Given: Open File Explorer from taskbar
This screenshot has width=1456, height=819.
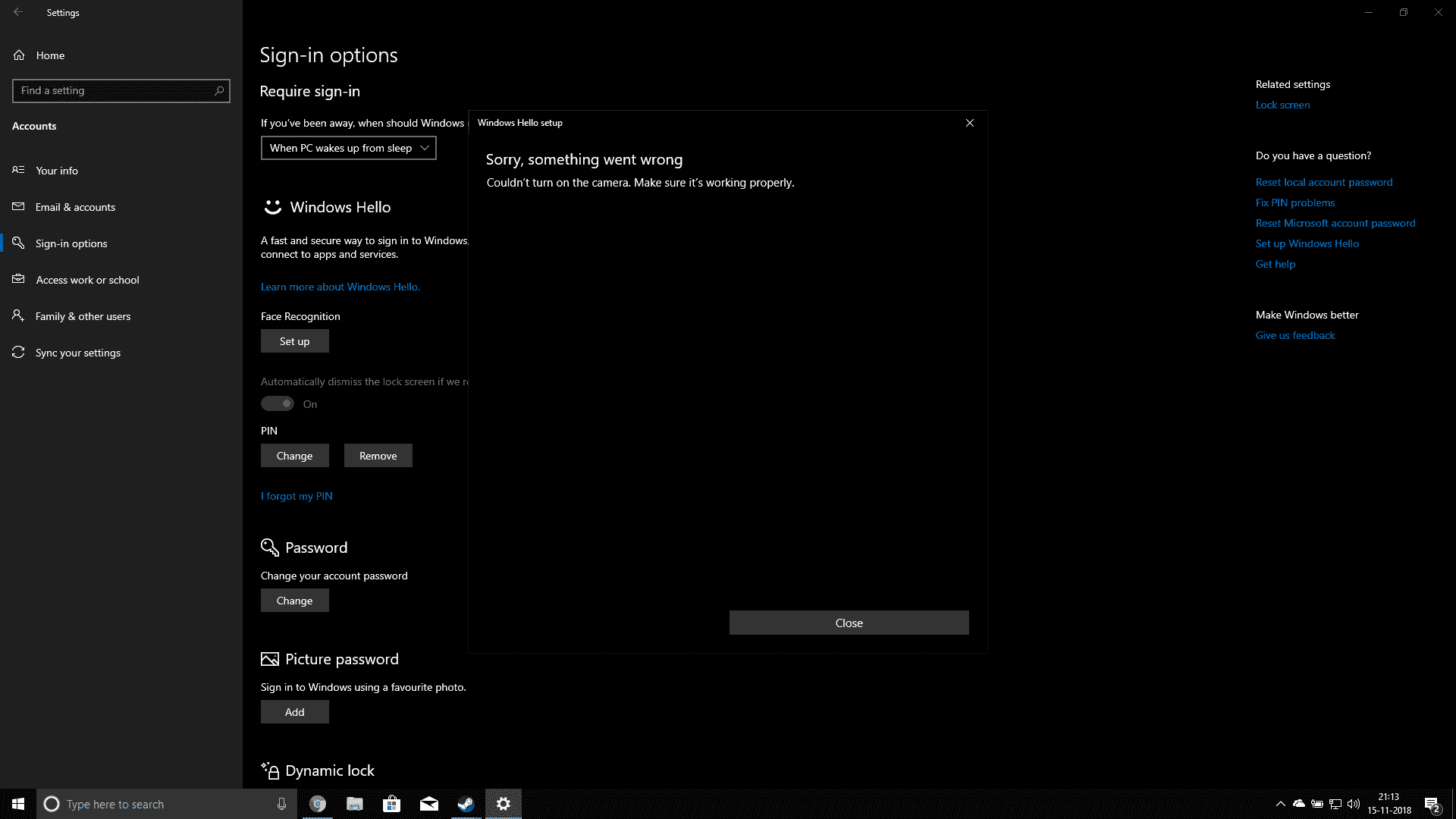Looking at the screenshot, I should (354, 804).
